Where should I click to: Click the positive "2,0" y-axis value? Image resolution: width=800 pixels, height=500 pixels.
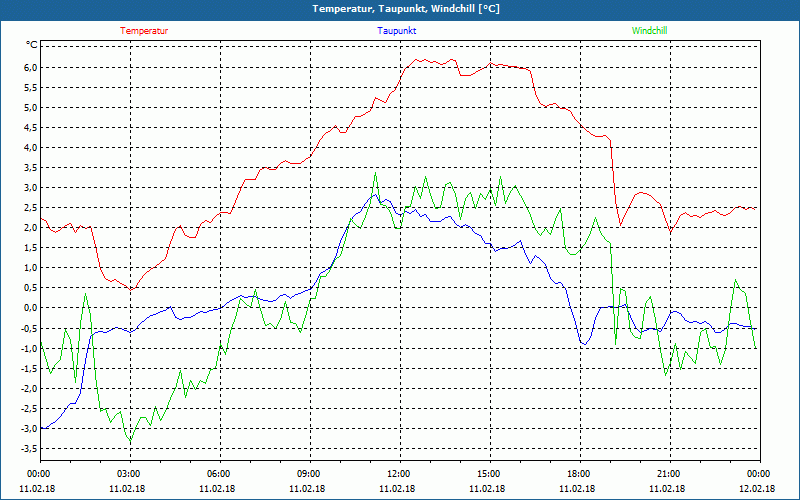pos(30,228)
